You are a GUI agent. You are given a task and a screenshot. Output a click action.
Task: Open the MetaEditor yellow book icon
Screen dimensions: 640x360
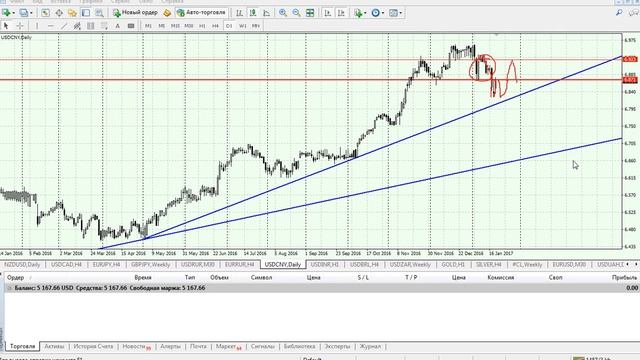point(167,13)
